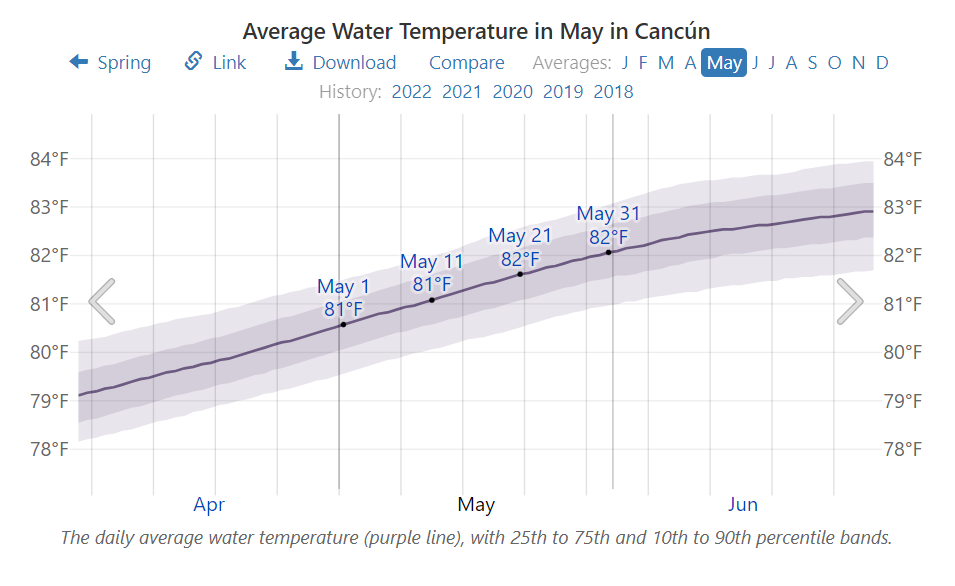This screenshot has height=586, width=955.
Task: Click the download arrow icon
Action: click(293, 62)
